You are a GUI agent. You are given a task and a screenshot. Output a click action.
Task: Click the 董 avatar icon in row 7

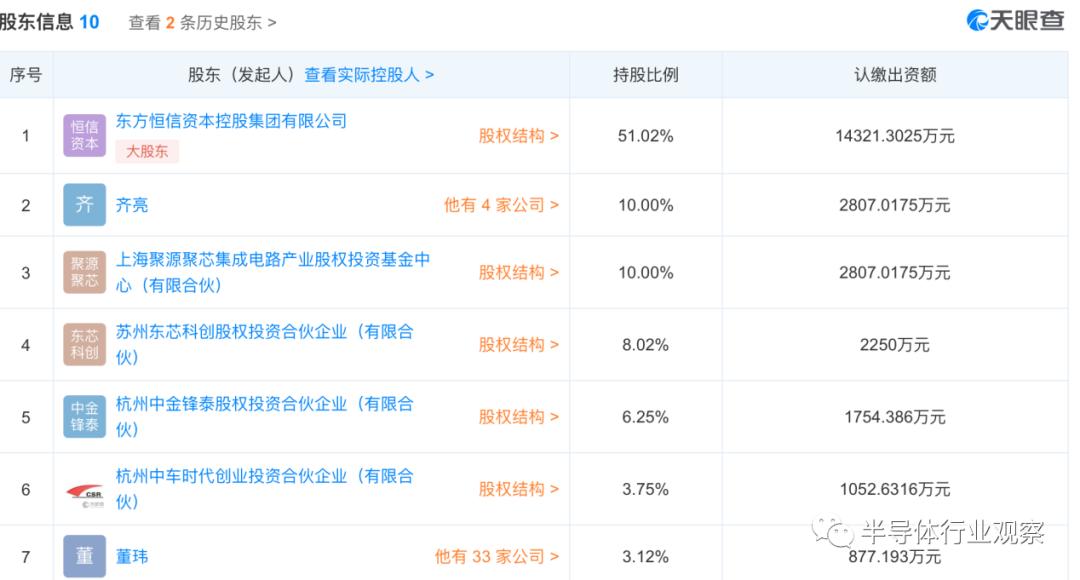(x=84, y=556)
